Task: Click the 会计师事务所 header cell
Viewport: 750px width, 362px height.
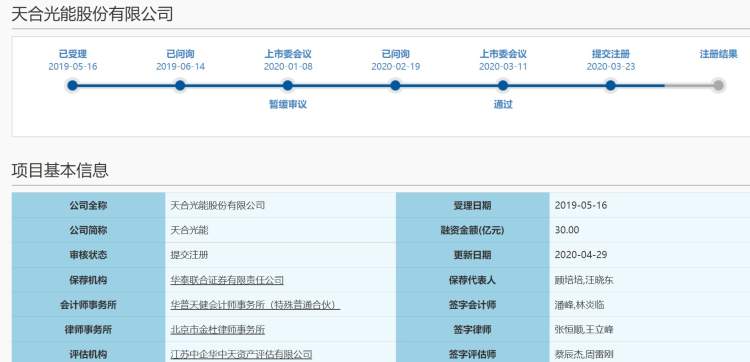Action: coord(88,305)
